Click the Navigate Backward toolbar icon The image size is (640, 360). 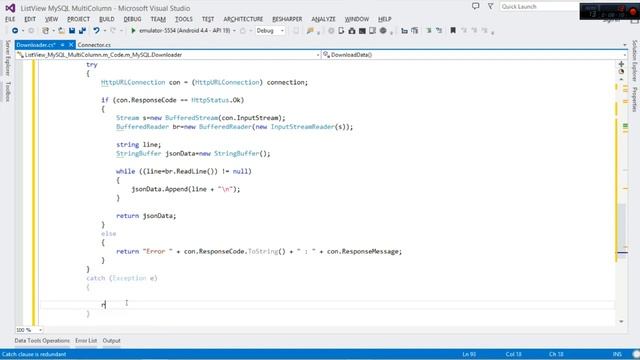coord(15,31)
